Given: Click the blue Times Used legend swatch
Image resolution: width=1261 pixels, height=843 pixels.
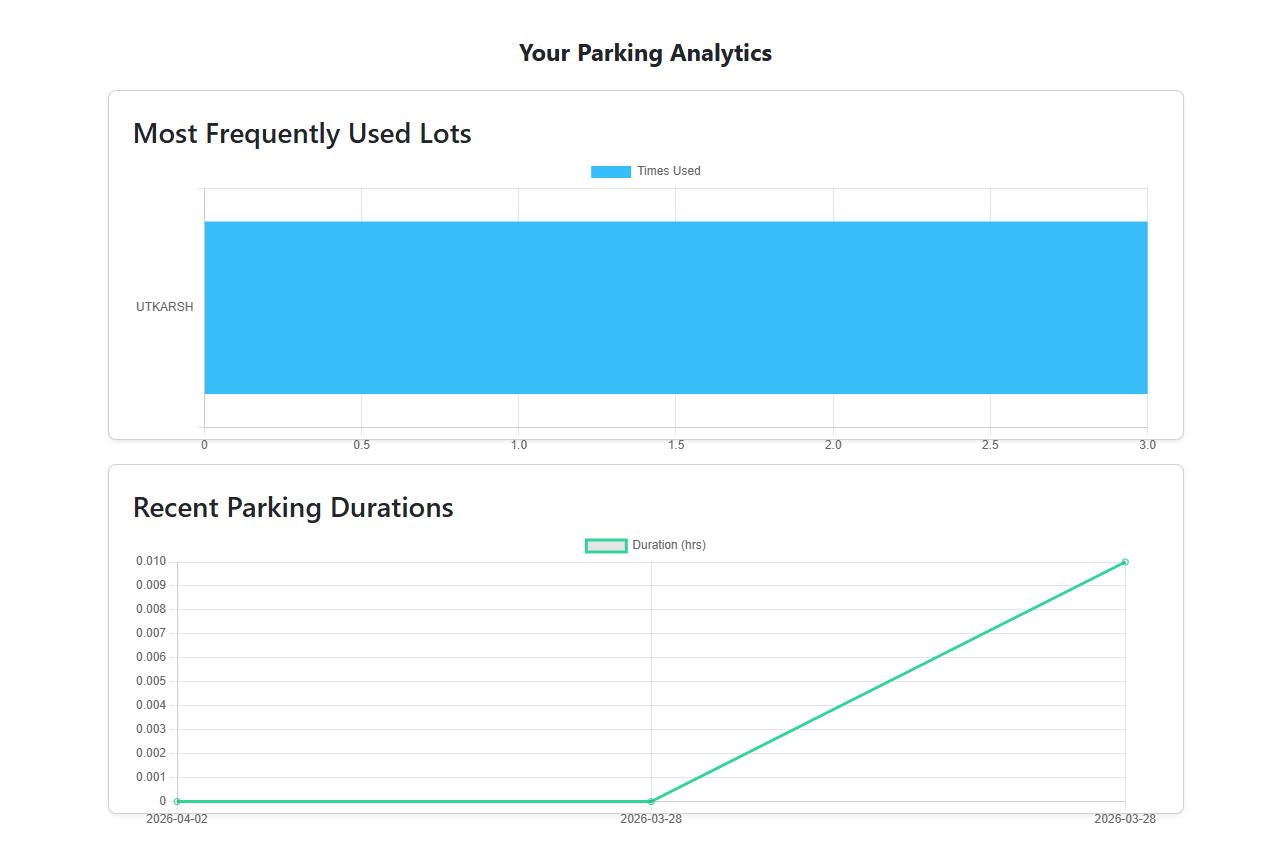Looking at the screenshot, I should tap(610, 172).
